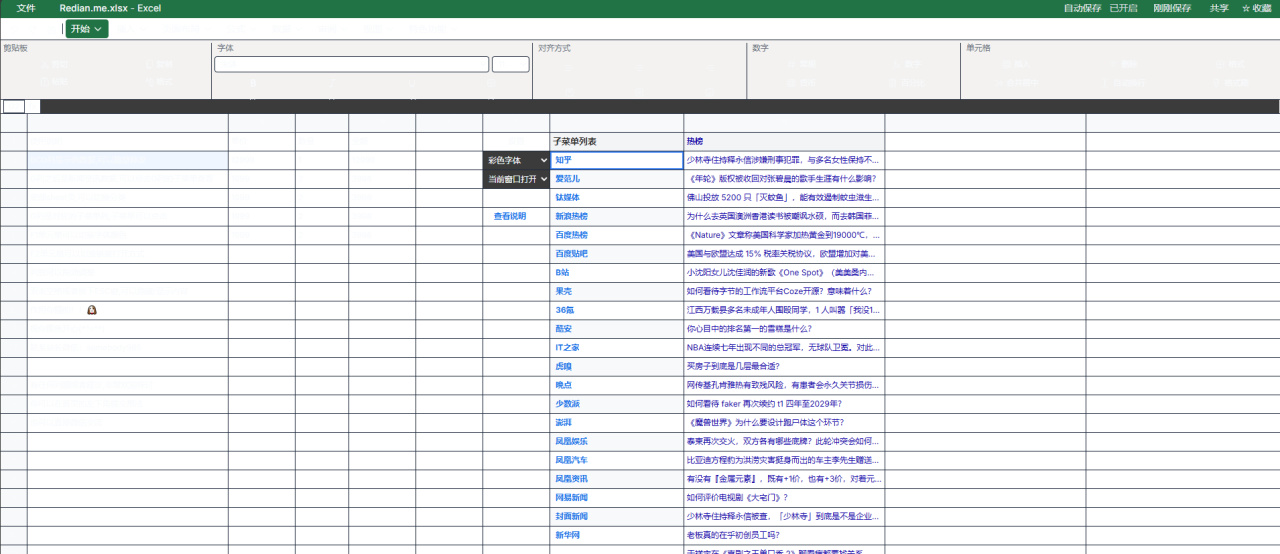
Task: Open hot item starting 少林寺住持释永信涉嫌刑事犯罪
Action: pos(782,160)
